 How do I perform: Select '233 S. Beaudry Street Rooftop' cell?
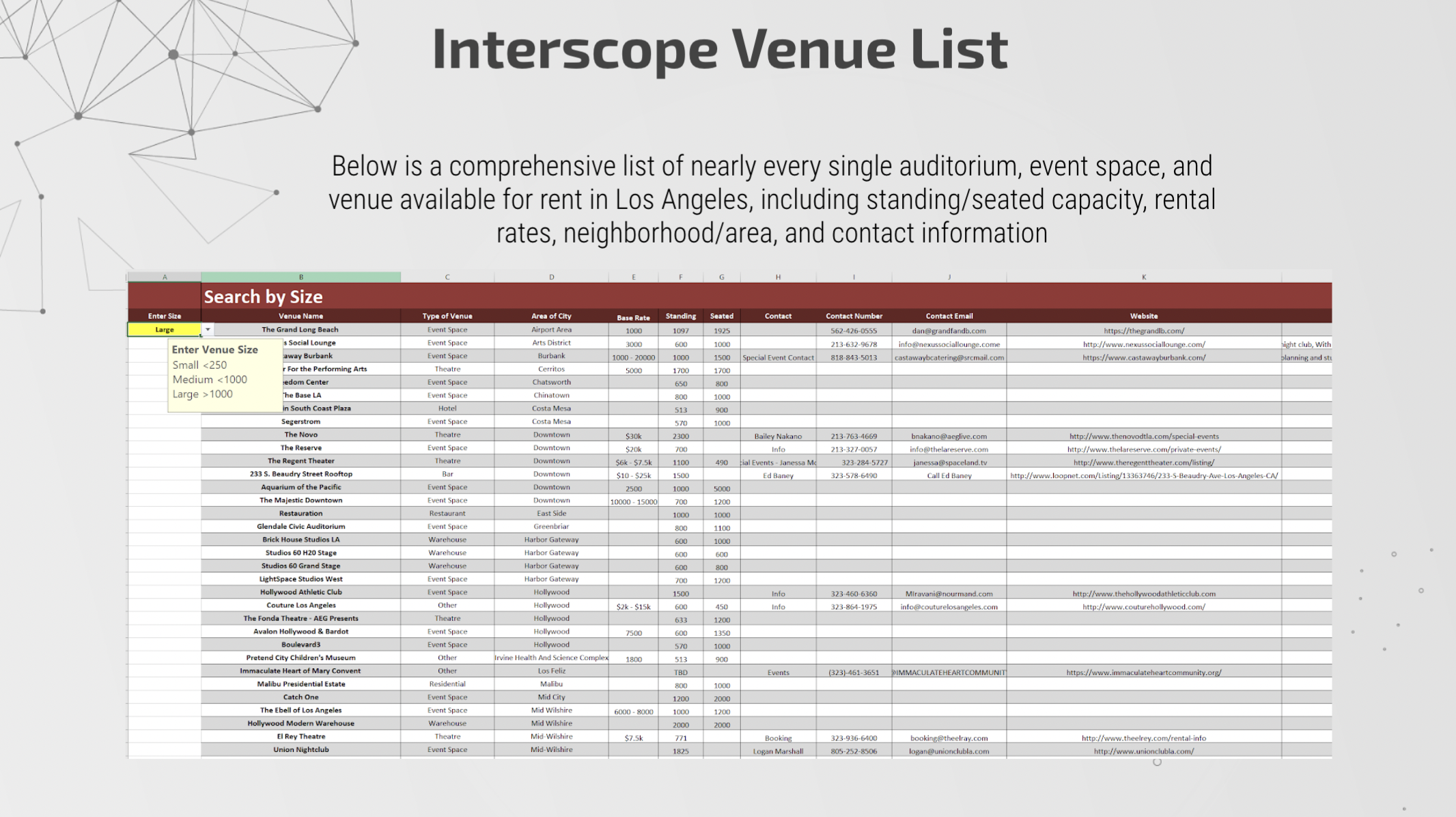point(301,474)
